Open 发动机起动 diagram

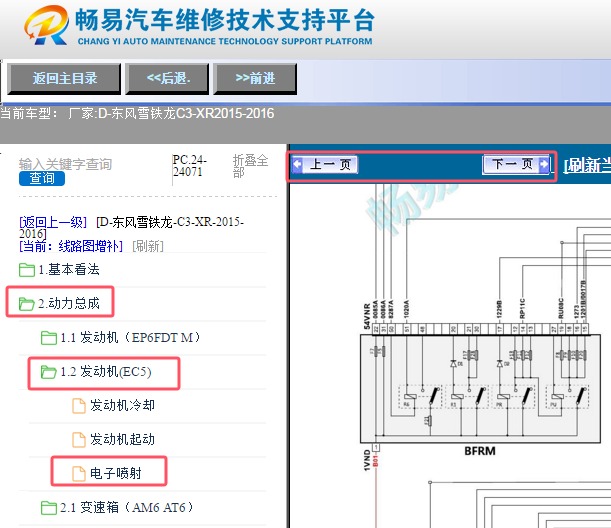122,440
